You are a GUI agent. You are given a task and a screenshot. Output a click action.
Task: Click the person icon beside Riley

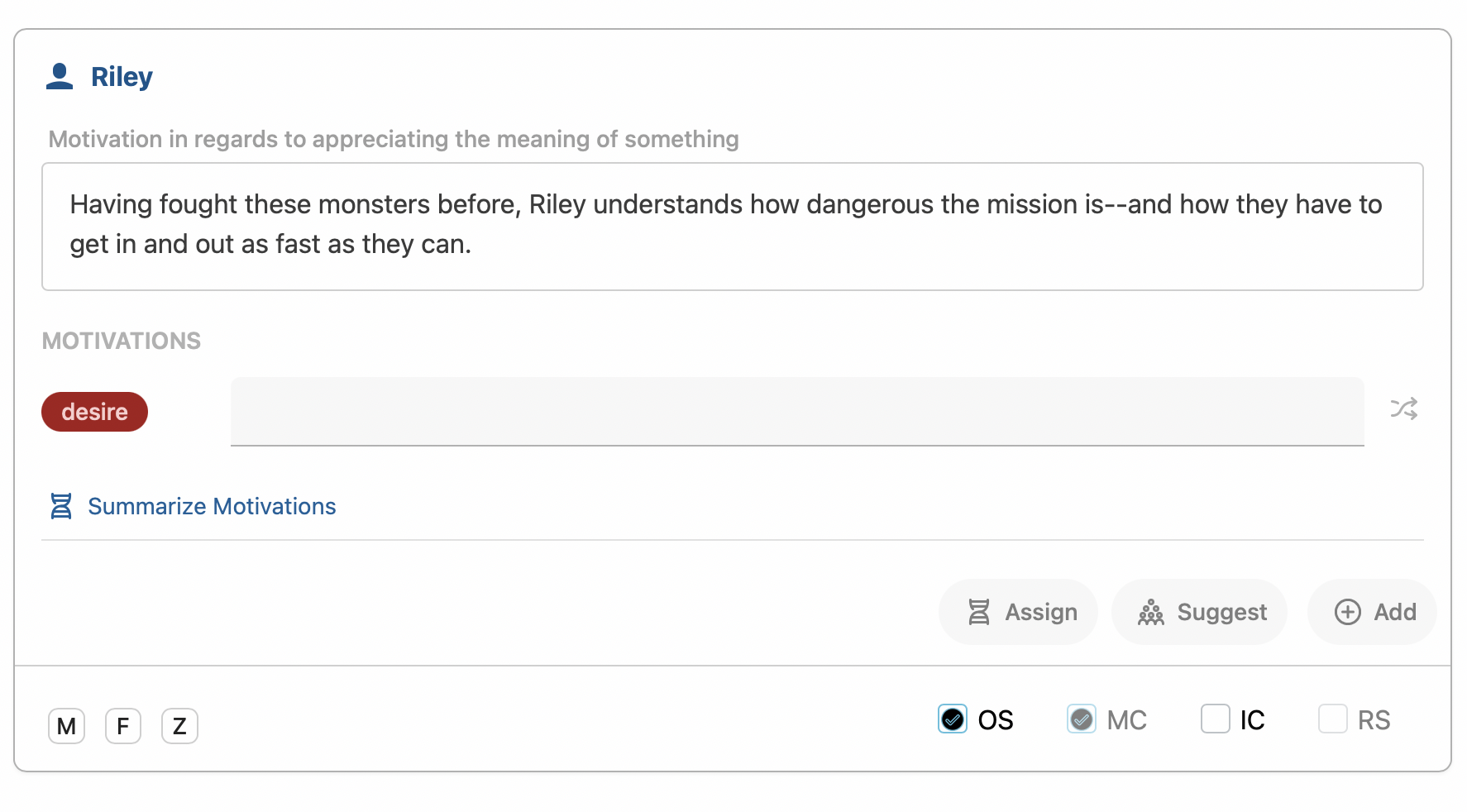[x=60, y=76]
